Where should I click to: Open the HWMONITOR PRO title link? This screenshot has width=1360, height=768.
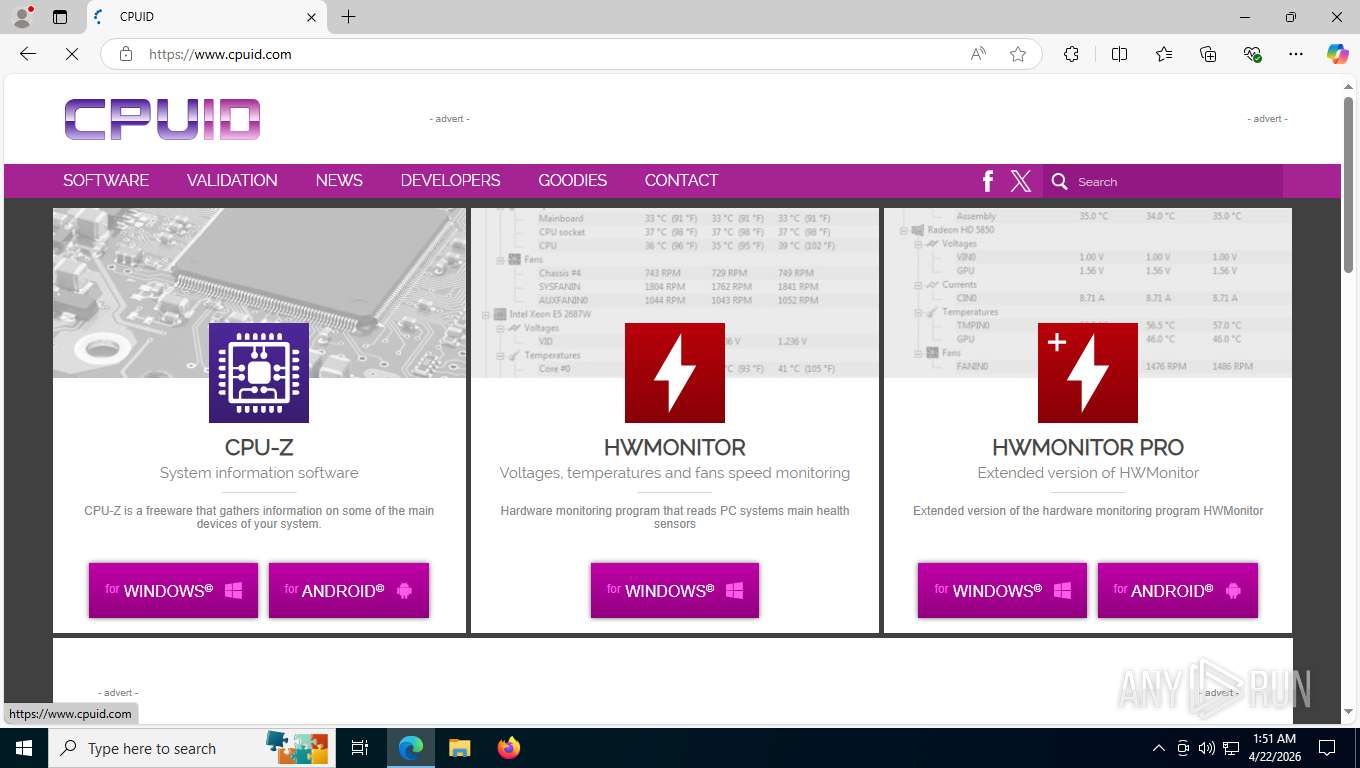(1088, 447)
